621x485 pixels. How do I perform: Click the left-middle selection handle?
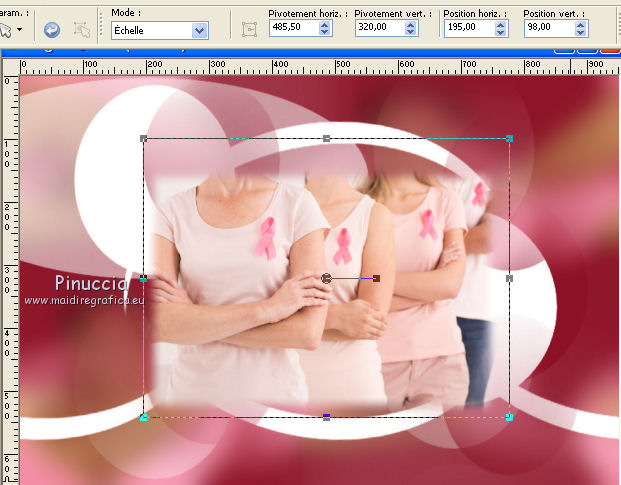[143, 279]
